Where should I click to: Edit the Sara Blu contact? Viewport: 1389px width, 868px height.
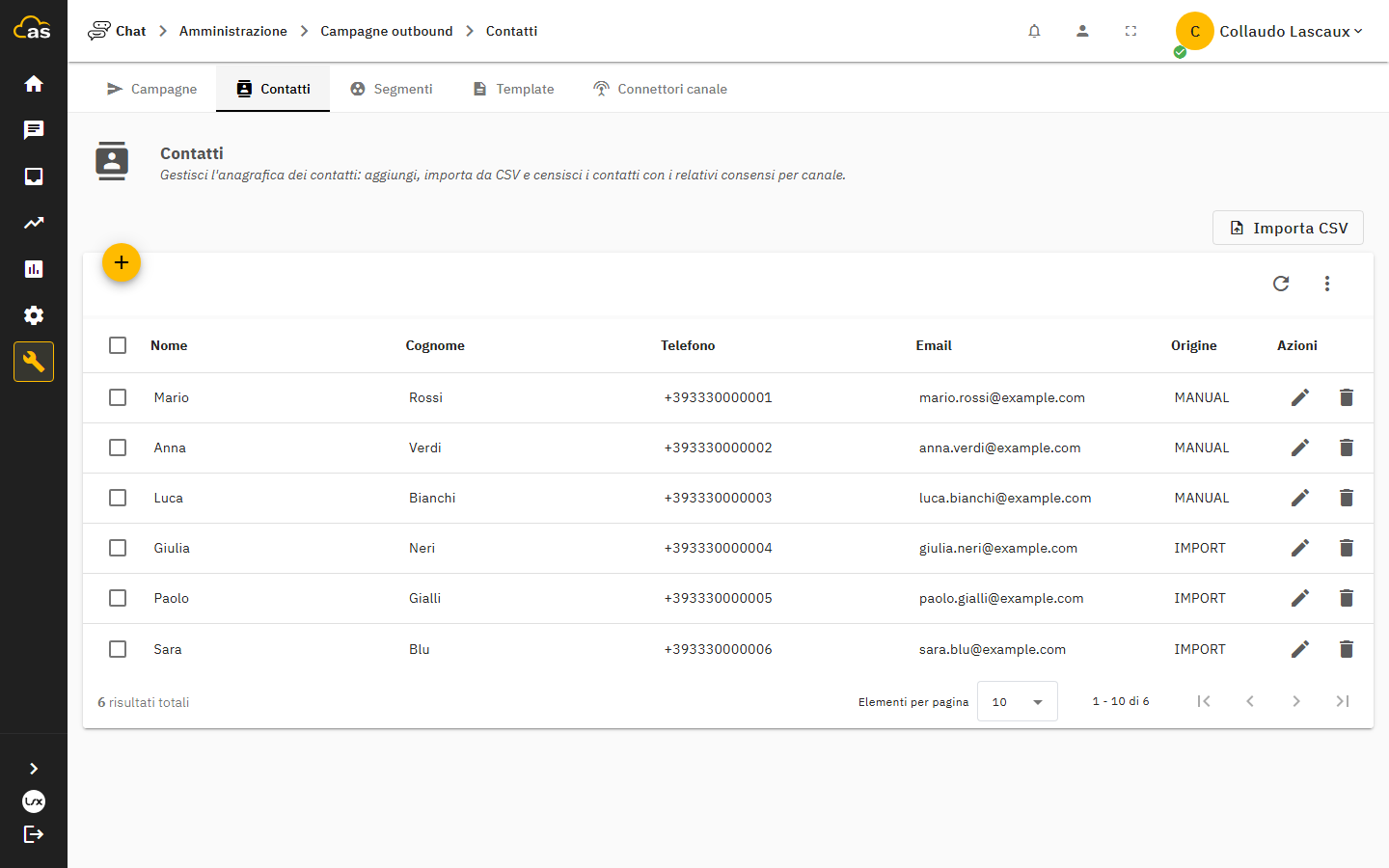coord(1300,649)
